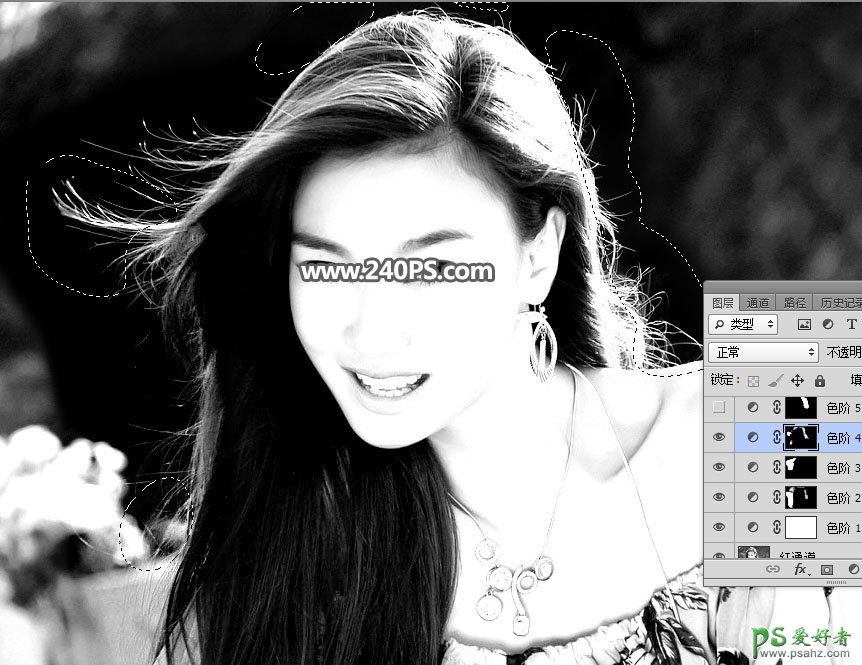Create new adjustment layer icon

click(853, 569)
